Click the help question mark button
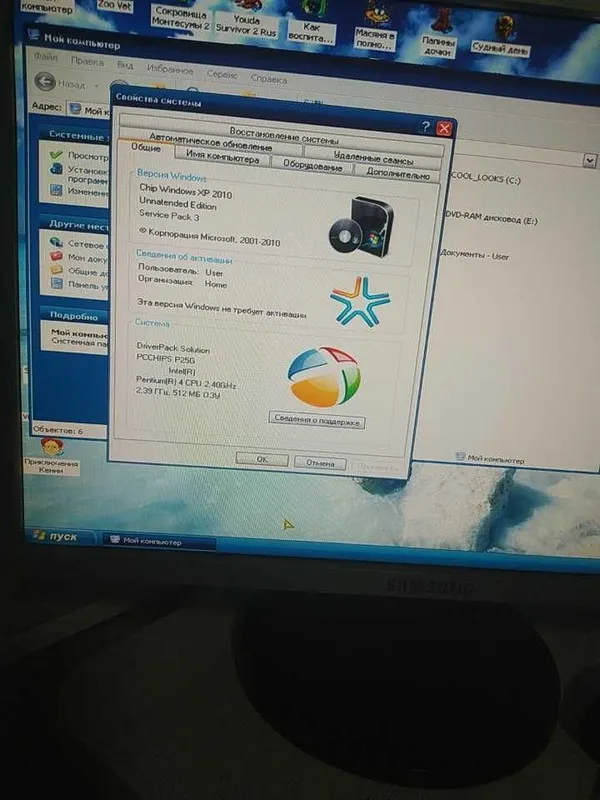 [426, 127]
